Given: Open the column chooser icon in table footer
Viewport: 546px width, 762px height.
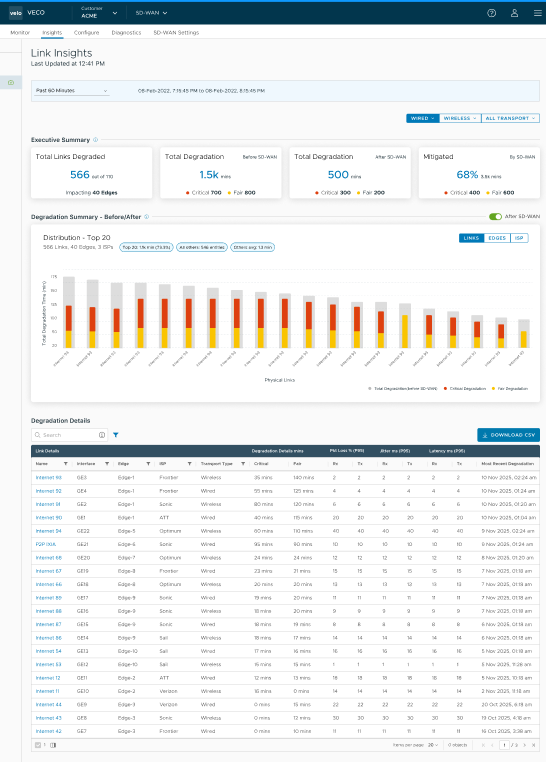Looking at the screenshot, I should coord(53,745).
